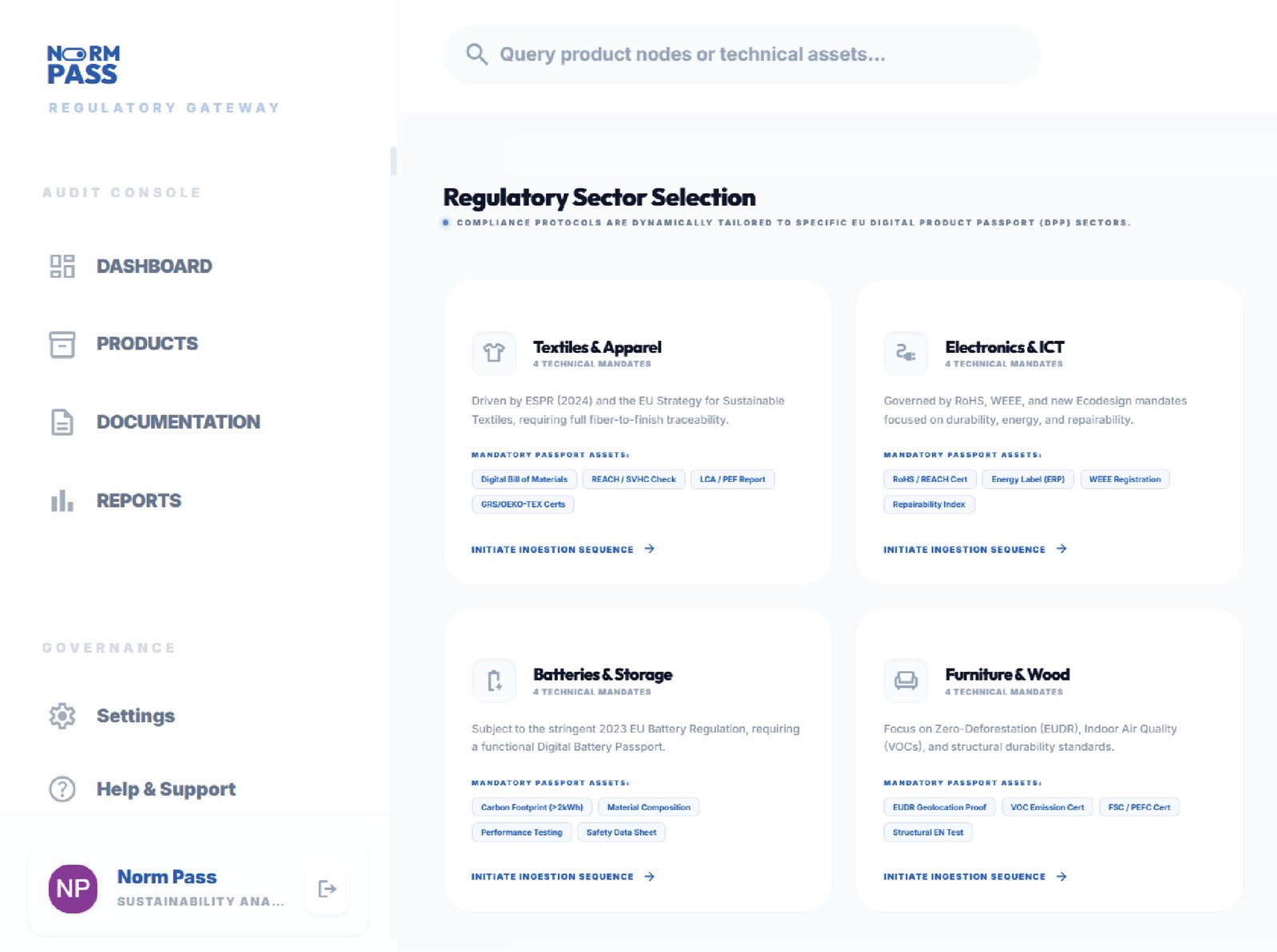Click the Settings gear icon

(62, 716)
